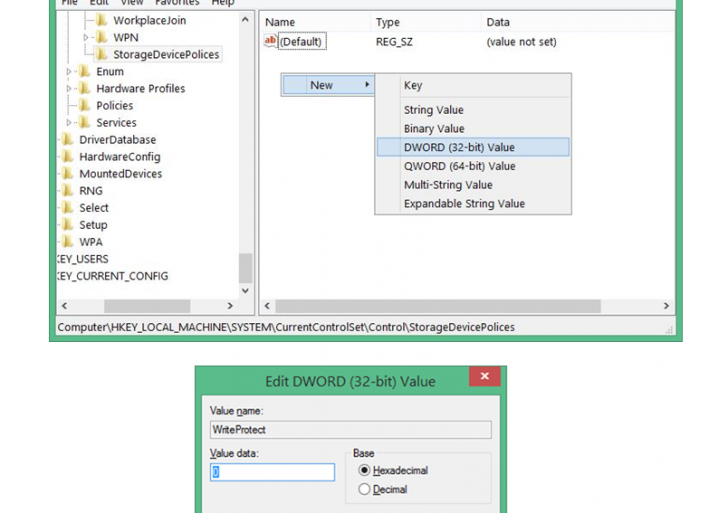Choose DWORD (32-bit) Value

pos(473,147)
